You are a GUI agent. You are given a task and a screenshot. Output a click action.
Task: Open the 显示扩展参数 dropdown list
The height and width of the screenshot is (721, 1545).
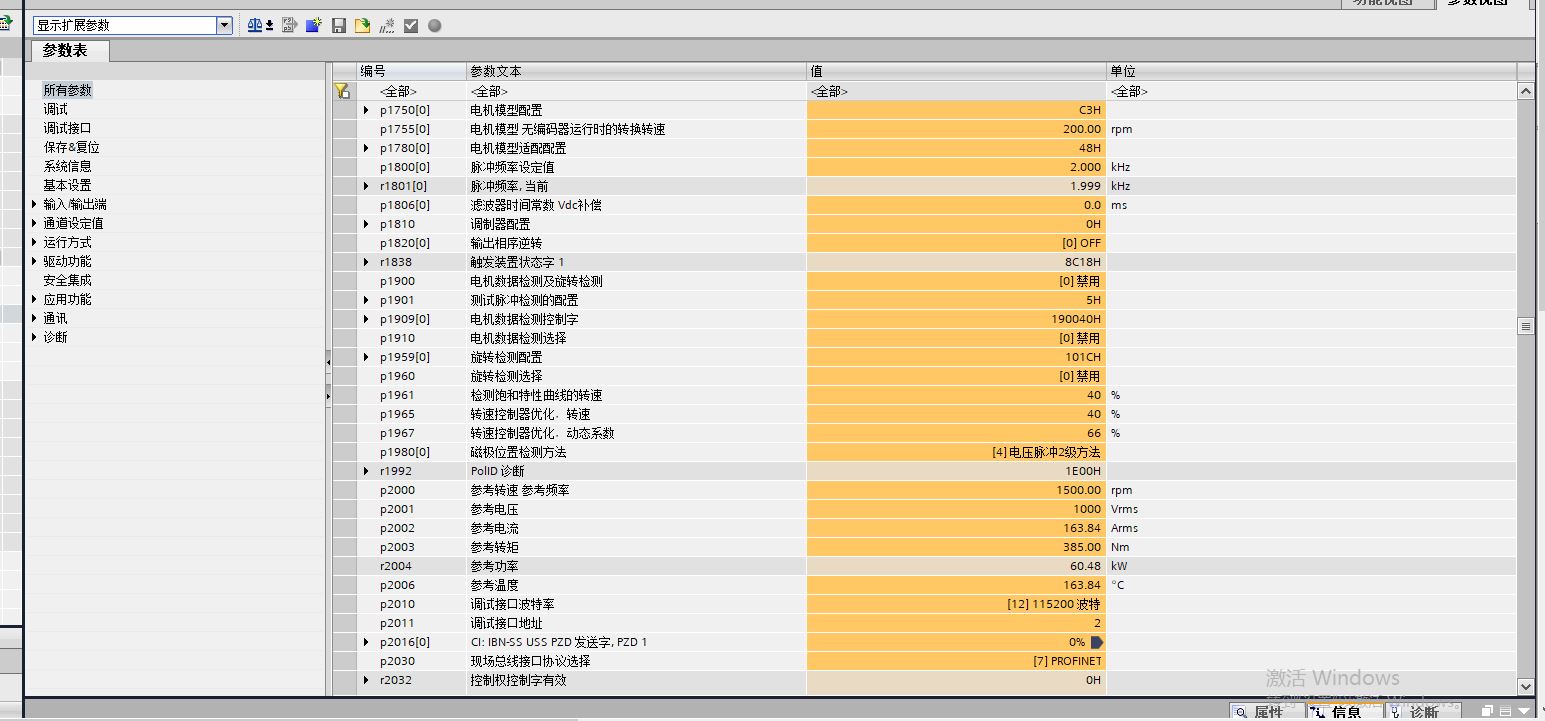224,25
